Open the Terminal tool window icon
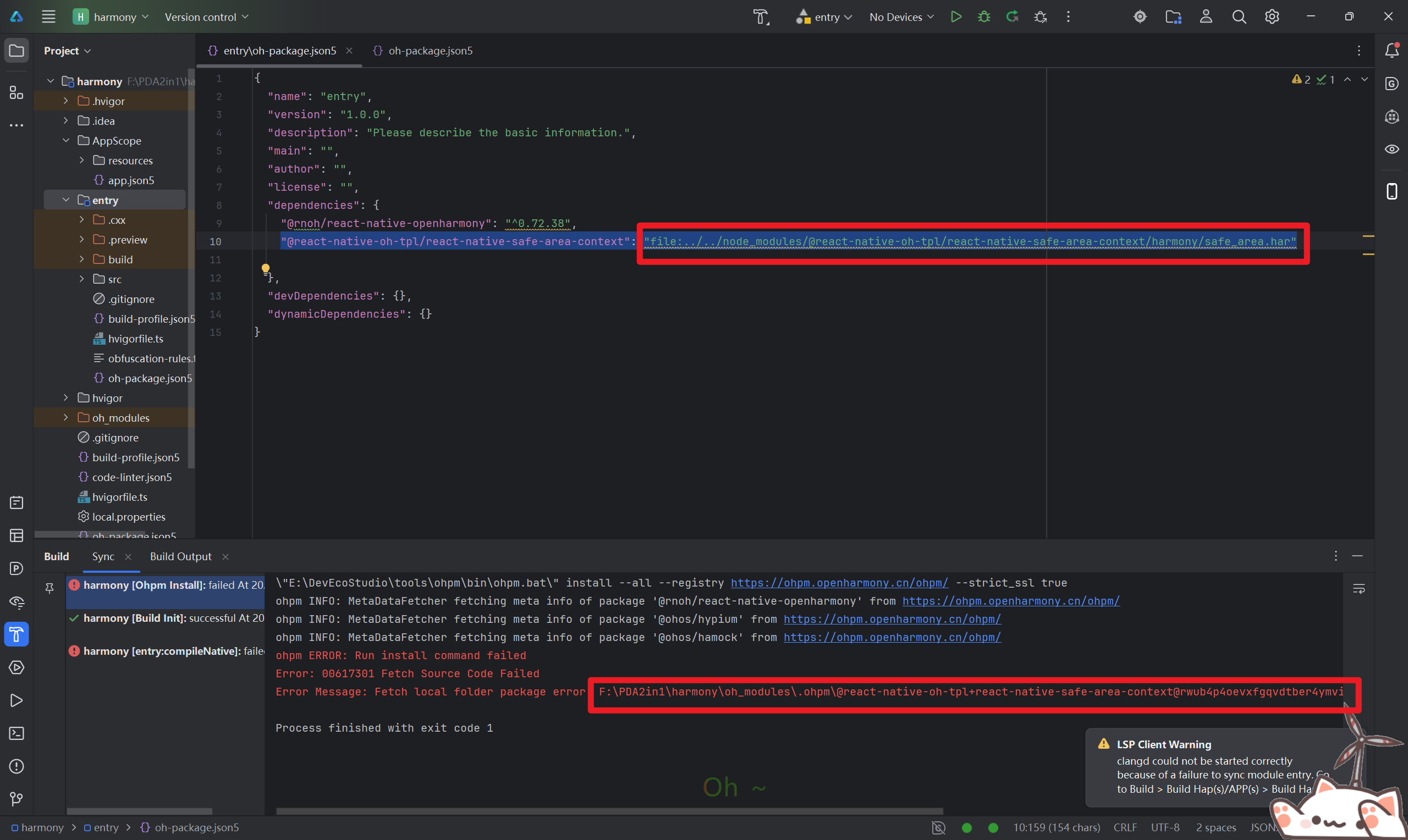 [x=16, y=733]
